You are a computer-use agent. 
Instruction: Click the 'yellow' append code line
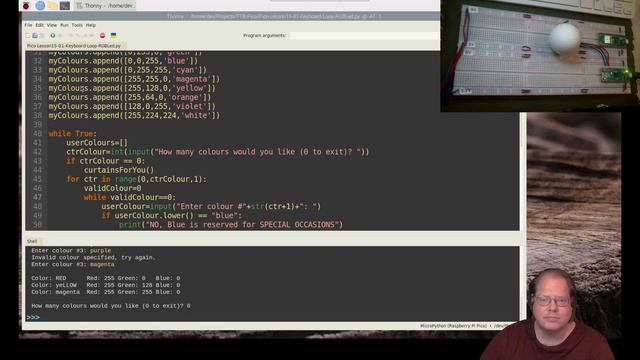click(132, 88)
